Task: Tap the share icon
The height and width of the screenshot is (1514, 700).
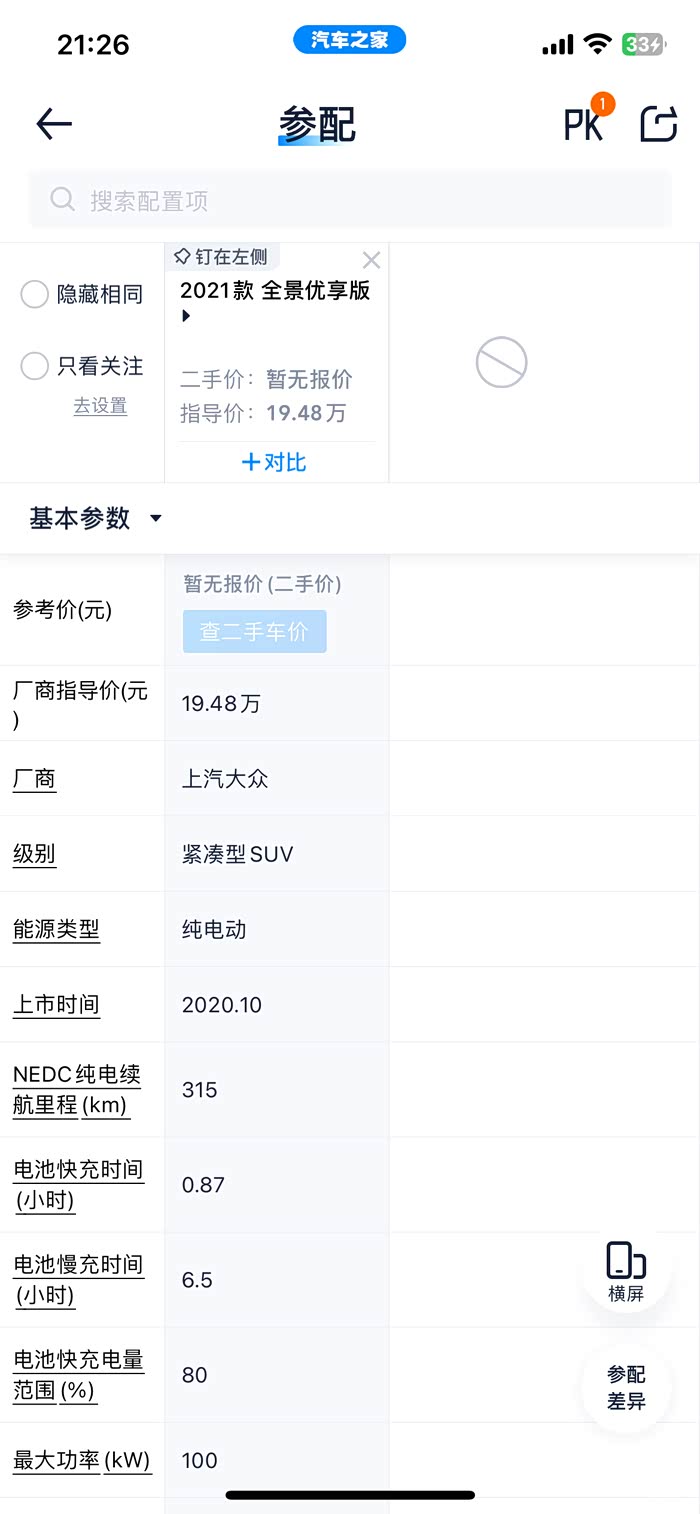Action: (659, 124)
